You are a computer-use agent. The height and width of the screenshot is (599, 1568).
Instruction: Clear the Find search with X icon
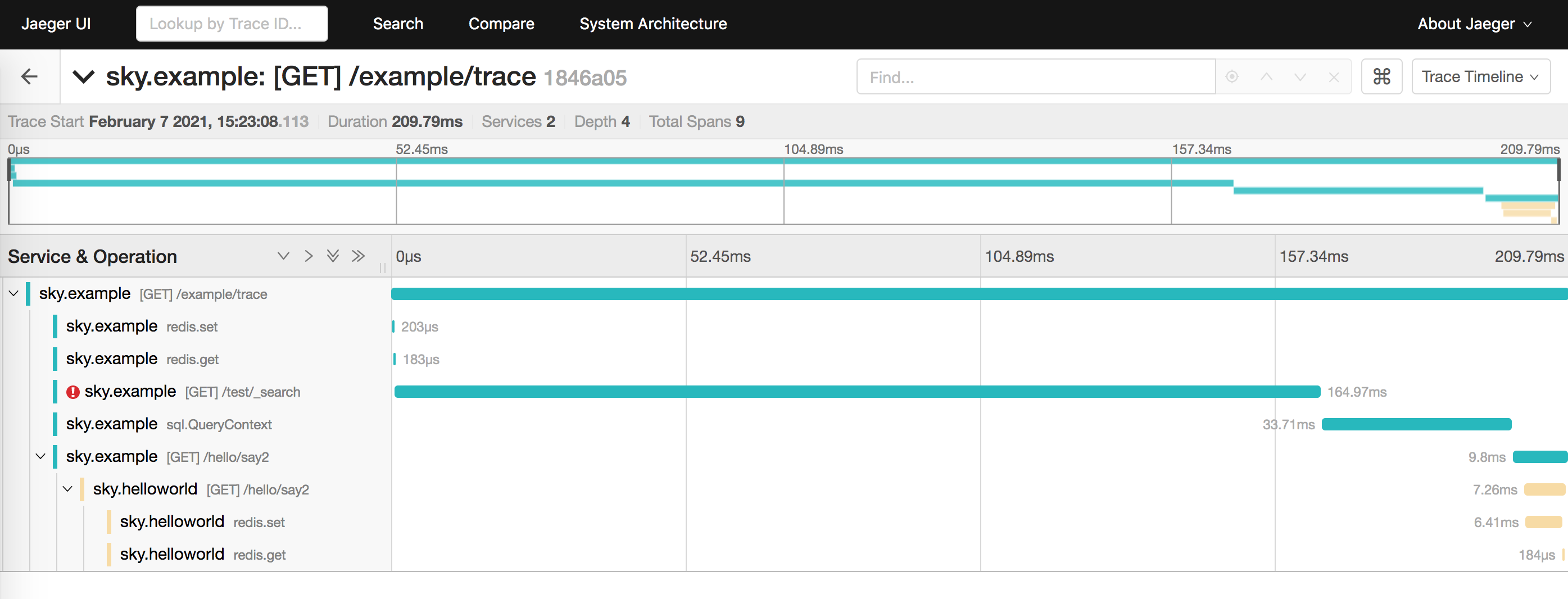point(1334,76)
